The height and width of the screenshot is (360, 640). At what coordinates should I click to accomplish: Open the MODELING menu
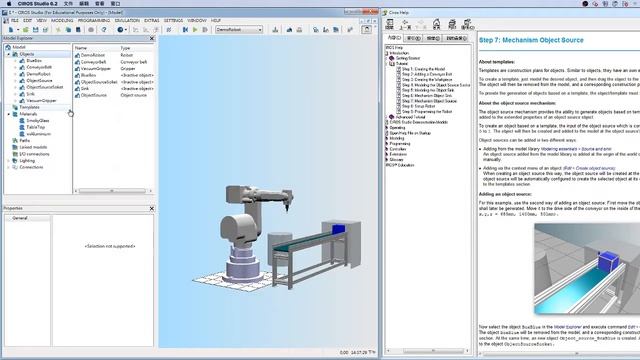pyautogui.click(x=62, y=20)
